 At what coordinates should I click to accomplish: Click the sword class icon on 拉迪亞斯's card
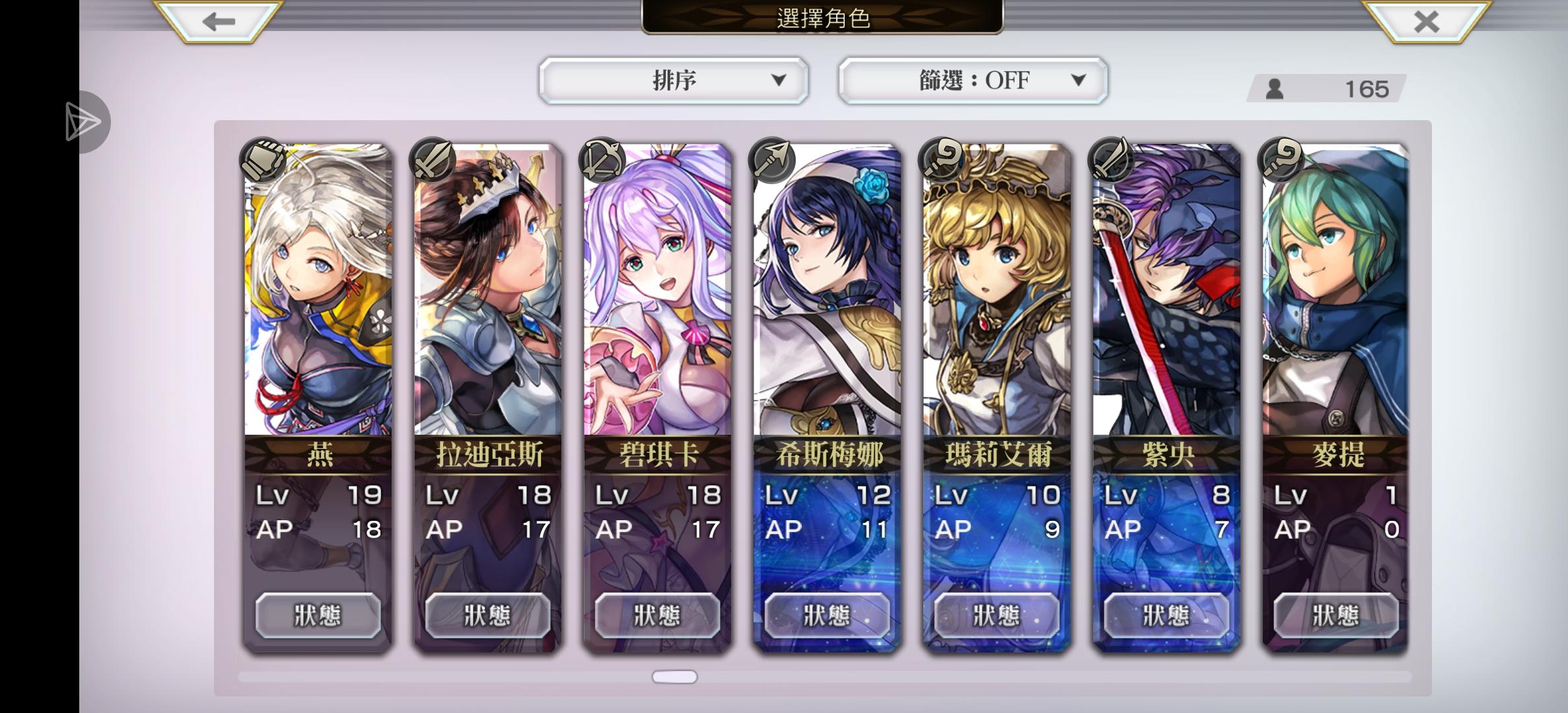coord(431,160)
